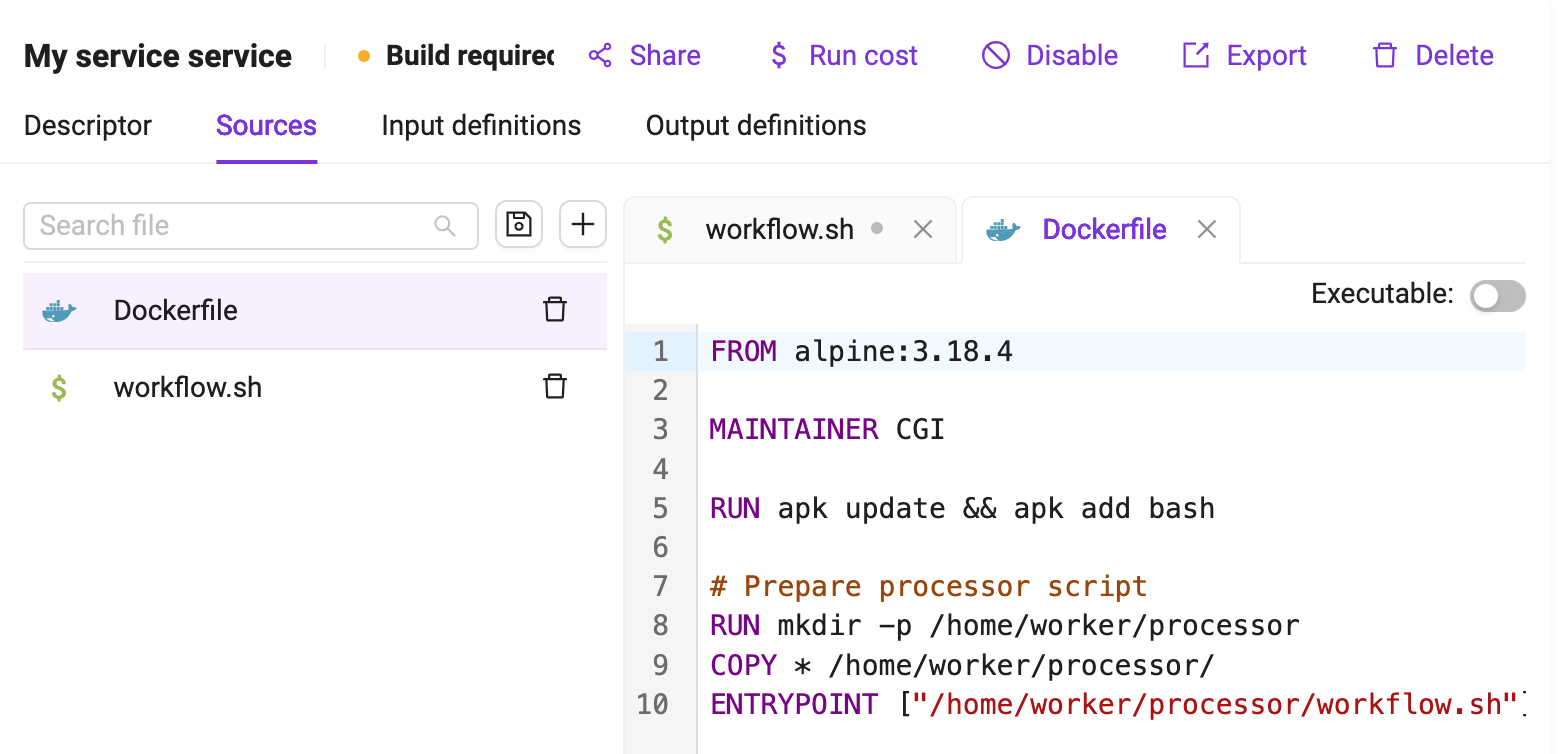Open the Run cost option

(x=843, y=56)
